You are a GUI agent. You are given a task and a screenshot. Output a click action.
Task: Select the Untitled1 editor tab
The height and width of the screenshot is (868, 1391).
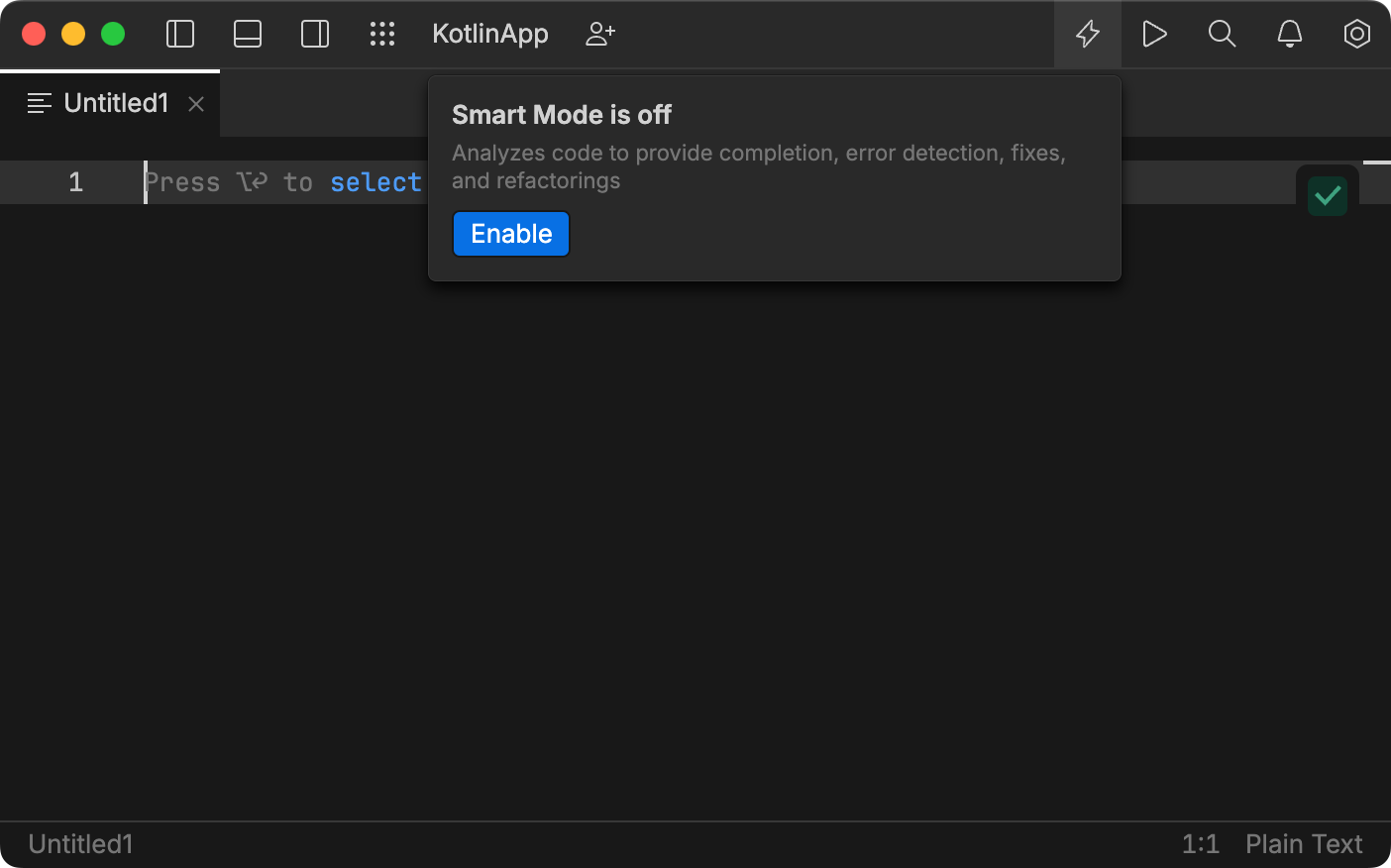click(x=115, y=102)
